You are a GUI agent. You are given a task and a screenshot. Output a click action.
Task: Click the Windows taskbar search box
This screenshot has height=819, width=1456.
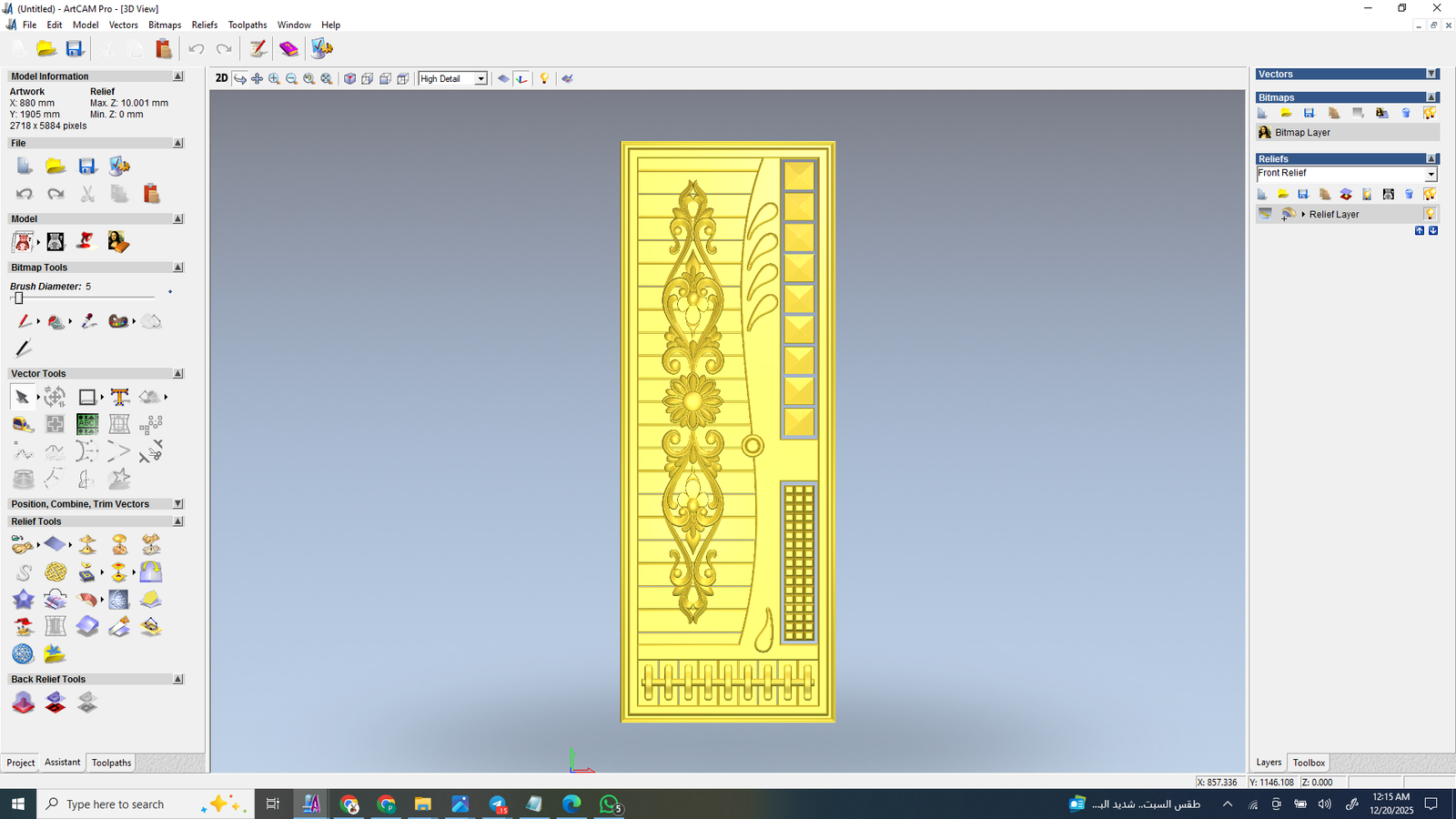click(116, 804)
